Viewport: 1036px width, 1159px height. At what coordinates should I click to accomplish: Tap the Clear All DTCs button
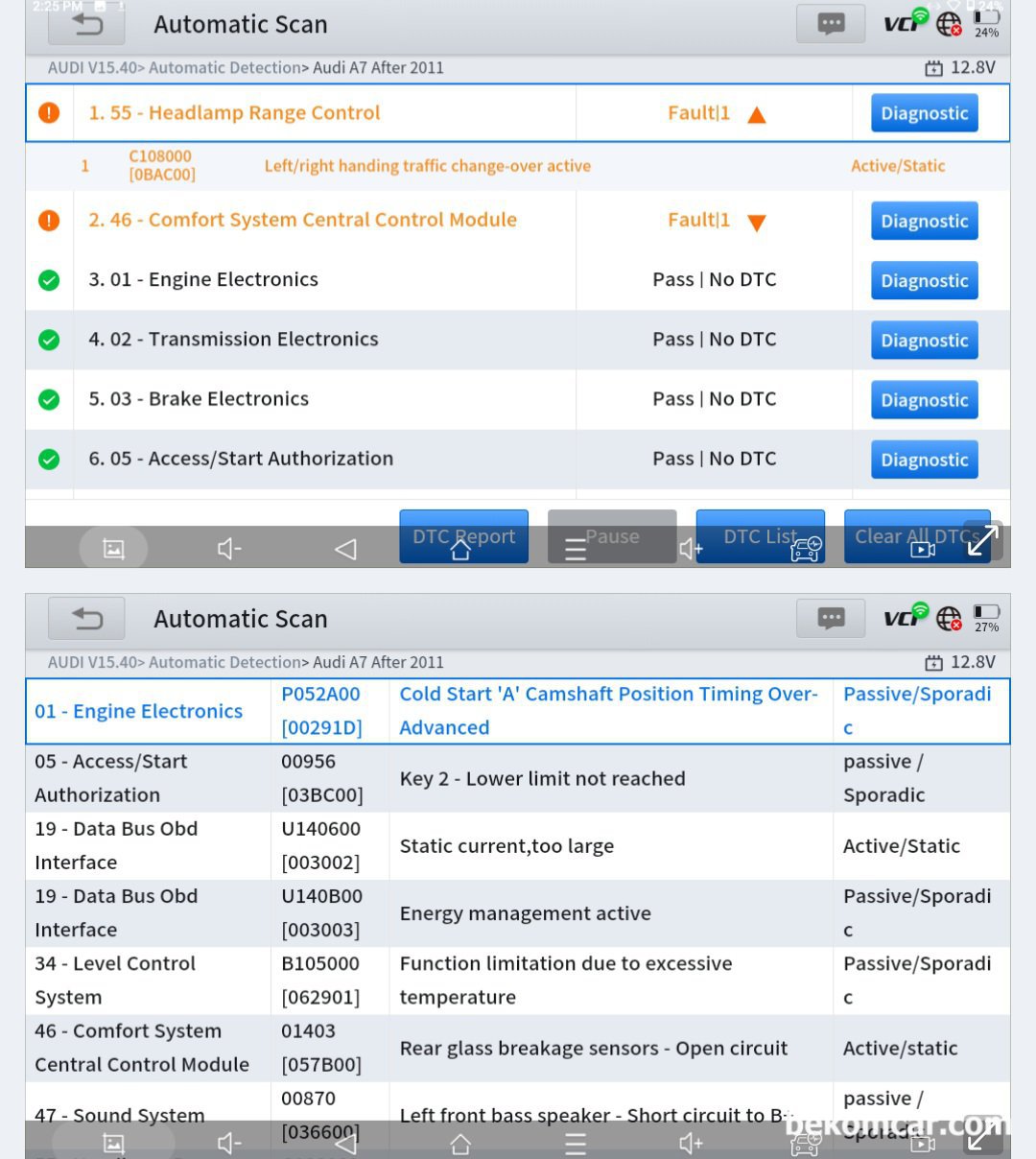[917, 536]
